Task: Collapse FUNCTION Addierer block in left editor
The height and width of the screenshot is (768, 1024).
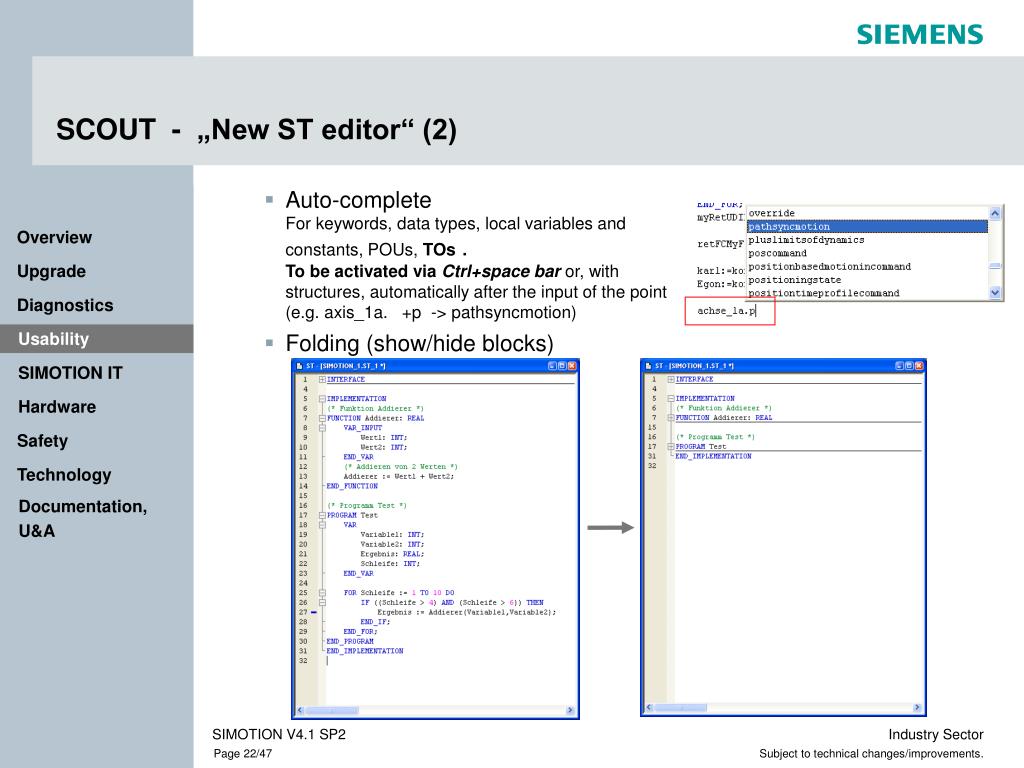Action: 322,418
